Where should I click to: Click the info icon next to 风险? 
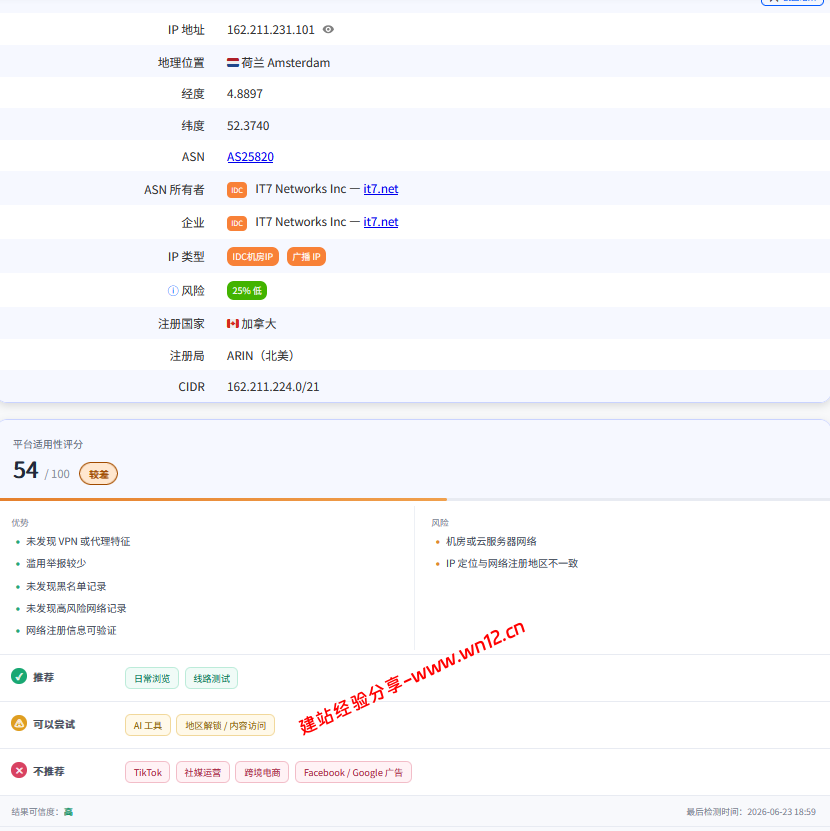point(173,290)
